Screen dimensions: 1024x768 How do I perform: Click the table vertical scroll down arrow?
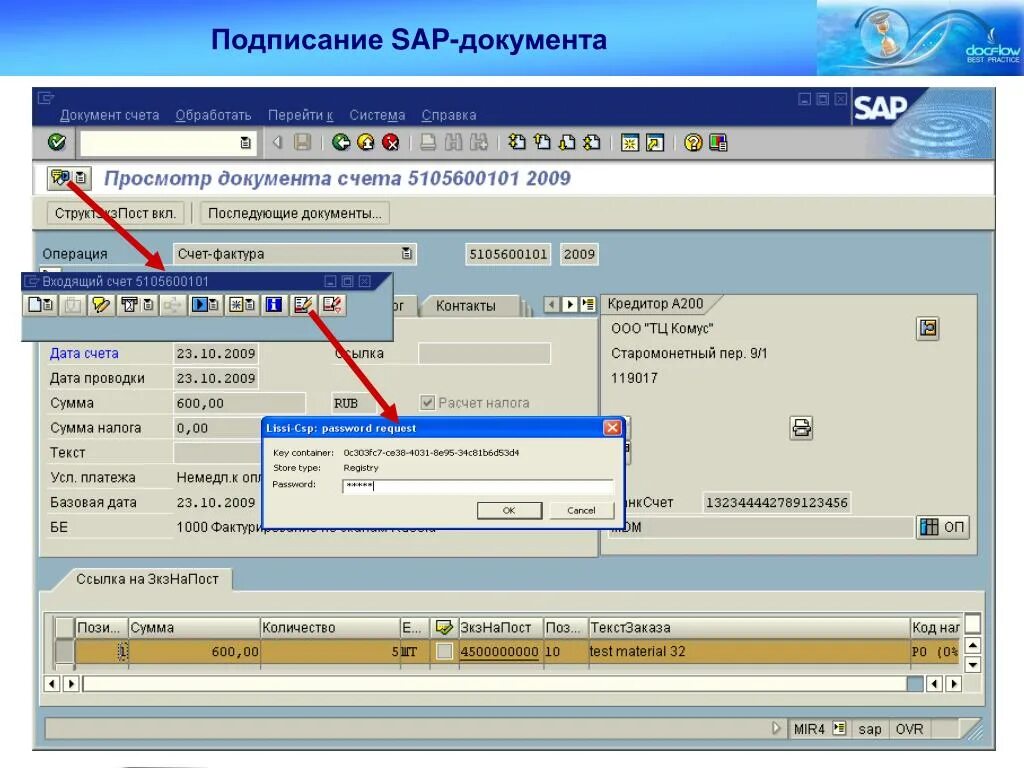972,665
